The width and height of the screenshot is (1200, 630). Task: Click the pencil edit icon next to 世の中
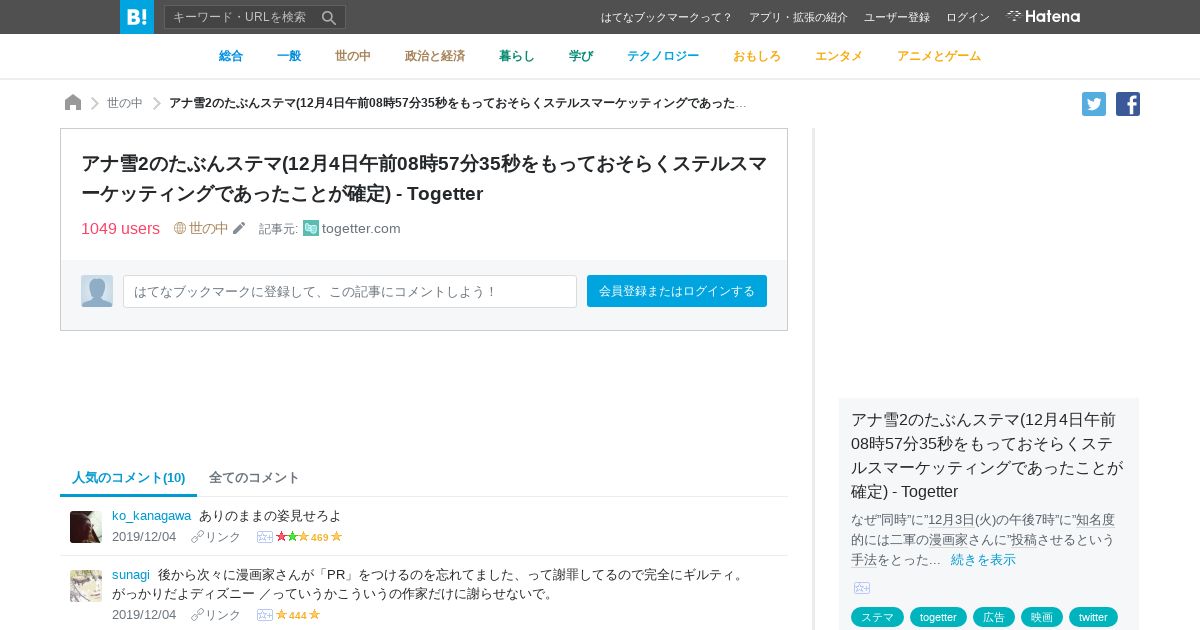coord(239,228)
